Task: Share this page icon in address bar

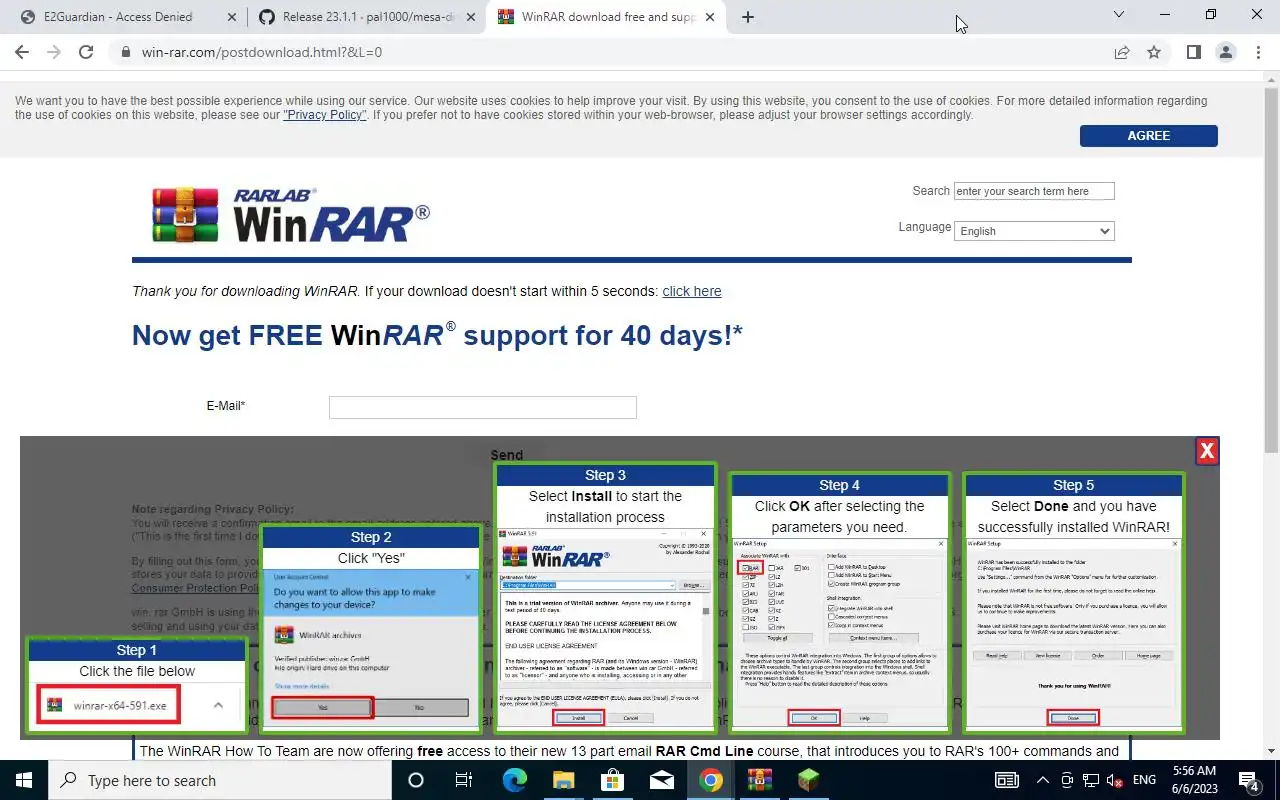Action: (x=1122, y=52)
